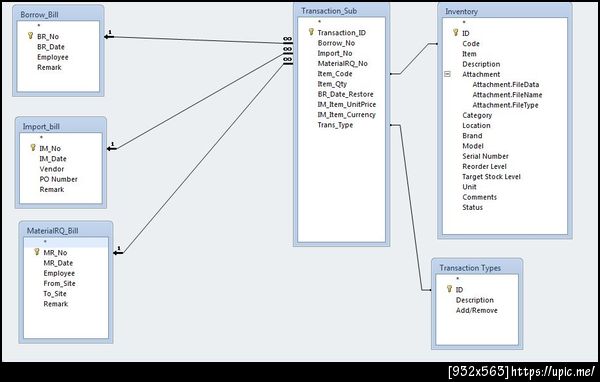Click the Transaction Types ID key icon
Viewport: 600px width, 382px height.
tap(449, 289)
